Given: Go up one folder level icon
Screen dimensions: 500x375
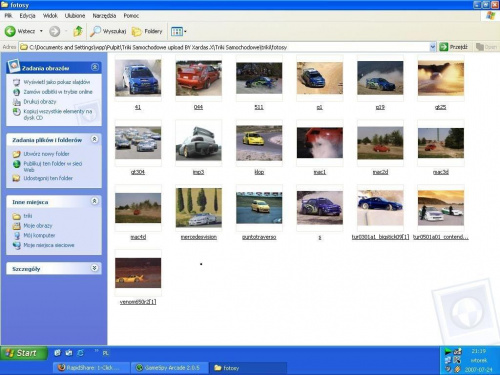Looking at the screenshot, I should tap(78, 31).
